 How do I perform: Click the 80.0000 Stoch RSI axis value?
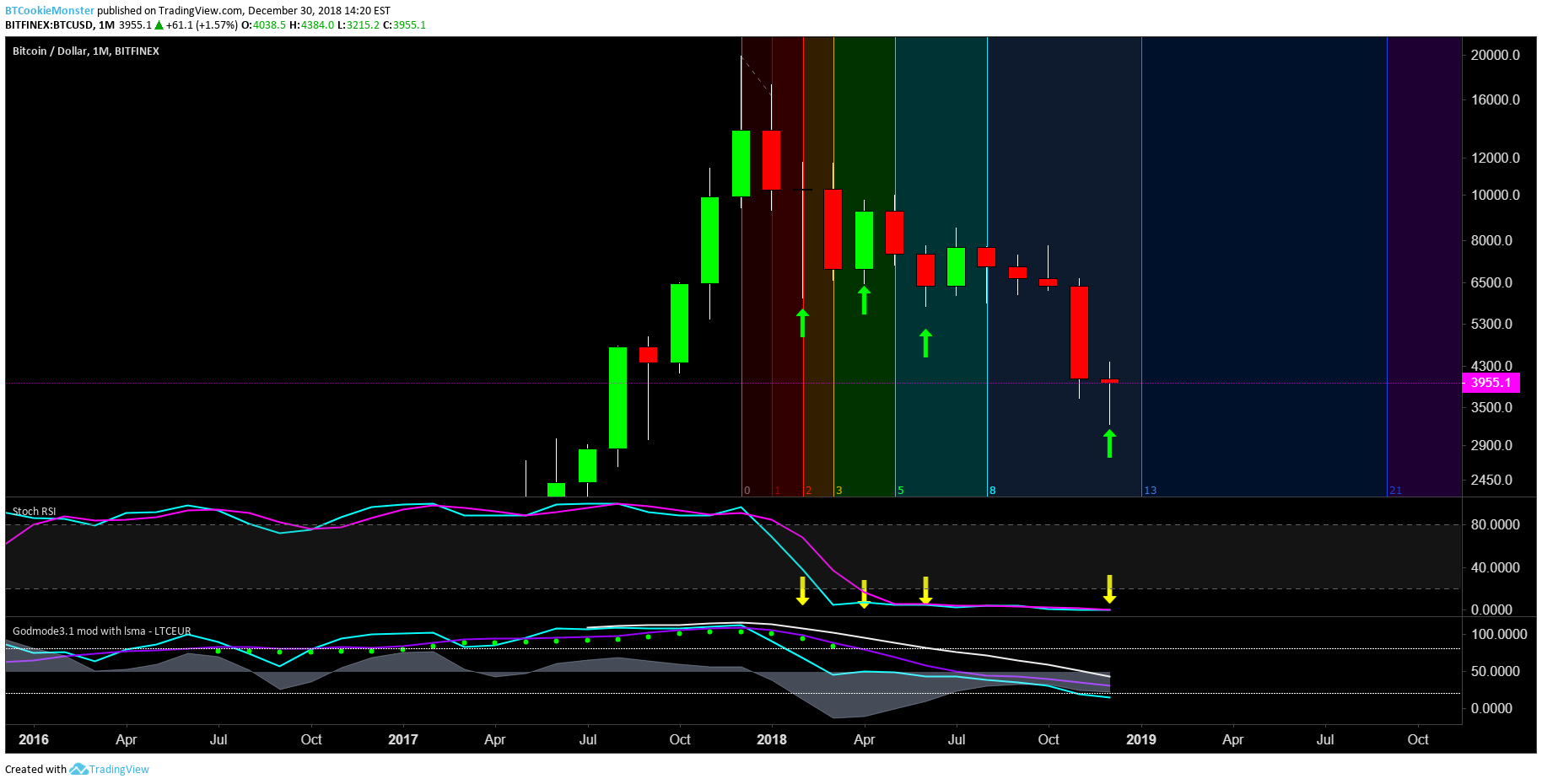(x=1496, y=524)
